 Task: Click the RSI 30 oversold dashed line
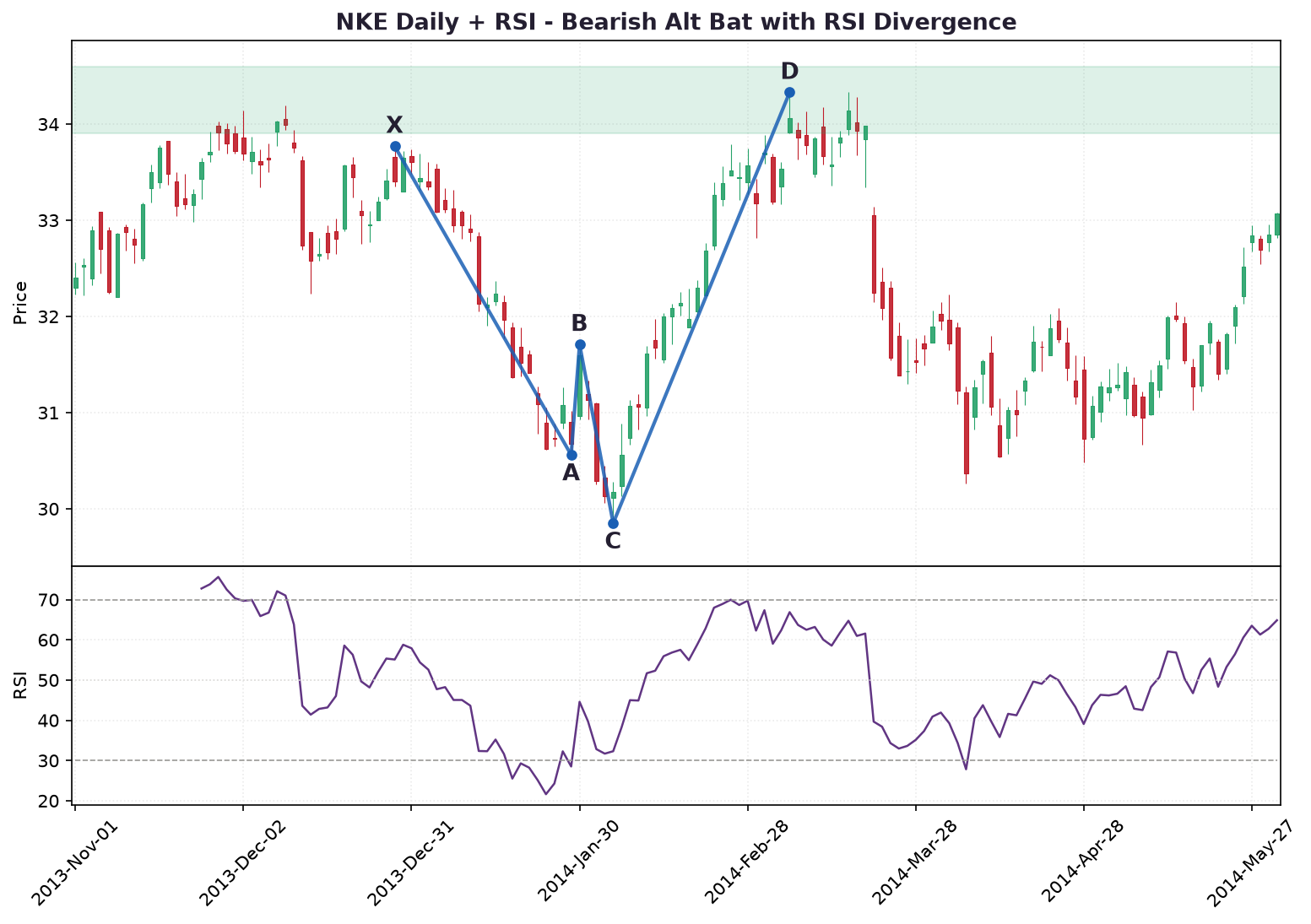(x=676, y=760)
